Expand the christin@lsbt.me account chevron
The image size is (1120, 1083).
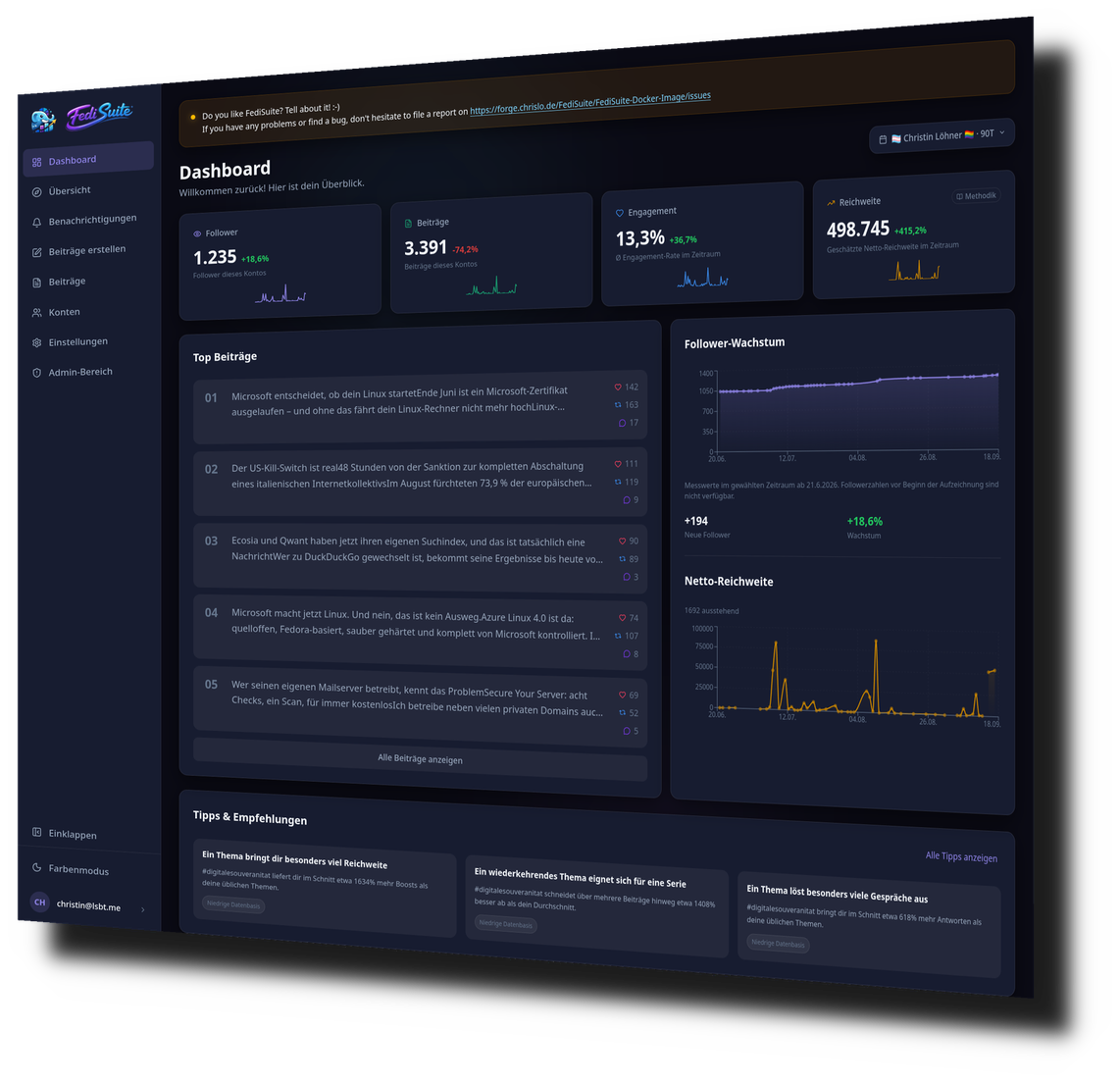coord(143,909)
